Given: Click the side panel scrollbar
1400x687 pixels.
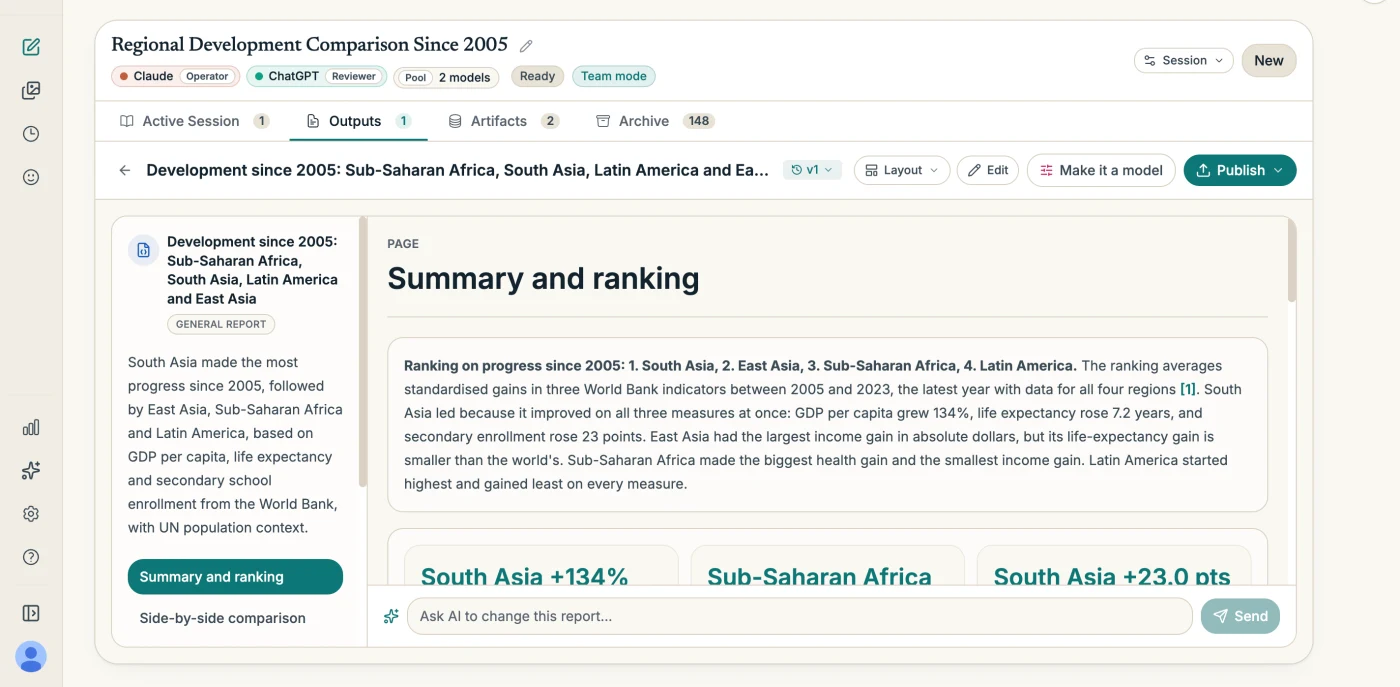Looking at the screenshot, I should tap(363, 352).
